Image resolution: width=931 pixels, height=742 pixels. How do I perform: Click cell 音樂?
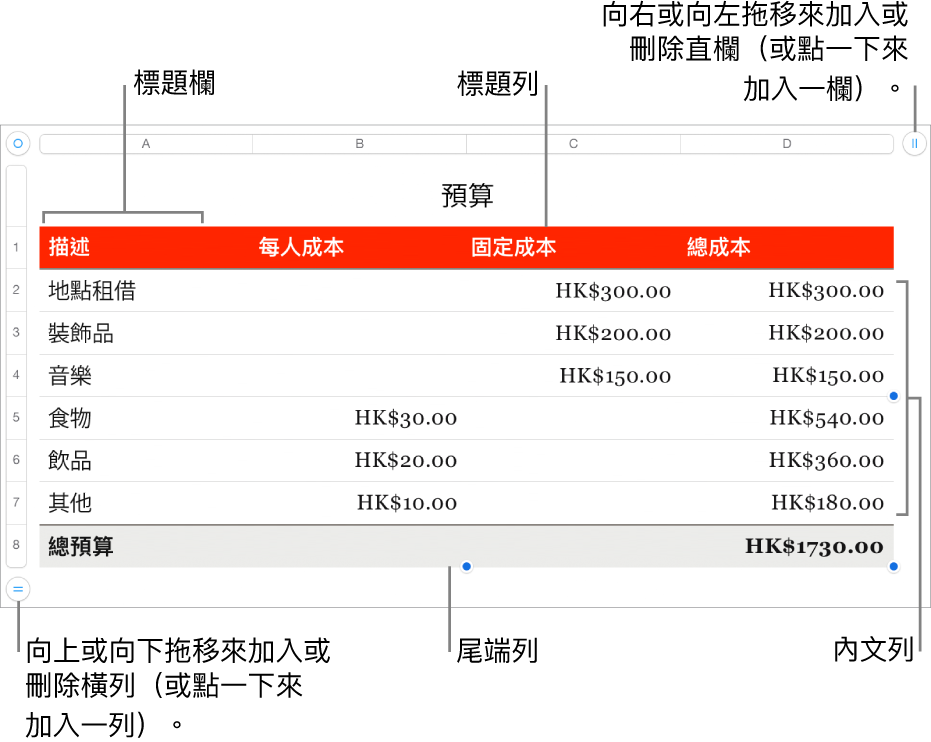146,376
